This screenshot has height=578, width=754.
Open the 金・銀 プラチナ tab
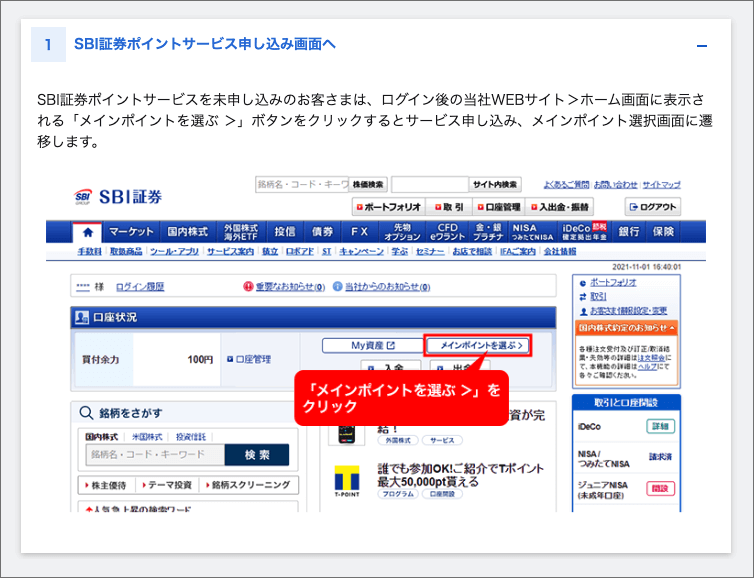click(x=488, y=232)
